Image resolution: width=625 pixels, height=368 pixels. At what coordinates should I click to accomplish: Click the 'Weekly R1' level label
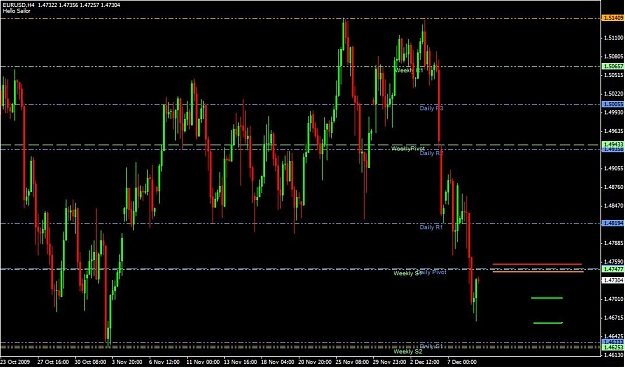pos(408,70)
